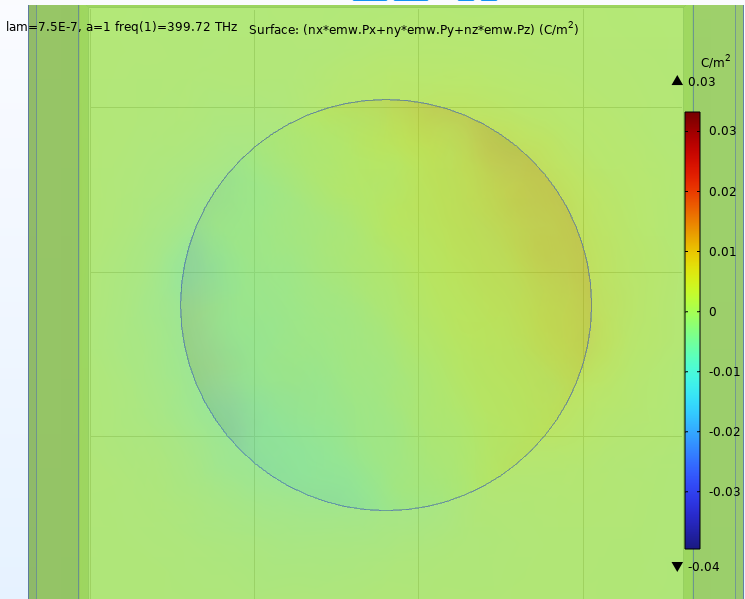Click the color legend bar

pos(692,330)
